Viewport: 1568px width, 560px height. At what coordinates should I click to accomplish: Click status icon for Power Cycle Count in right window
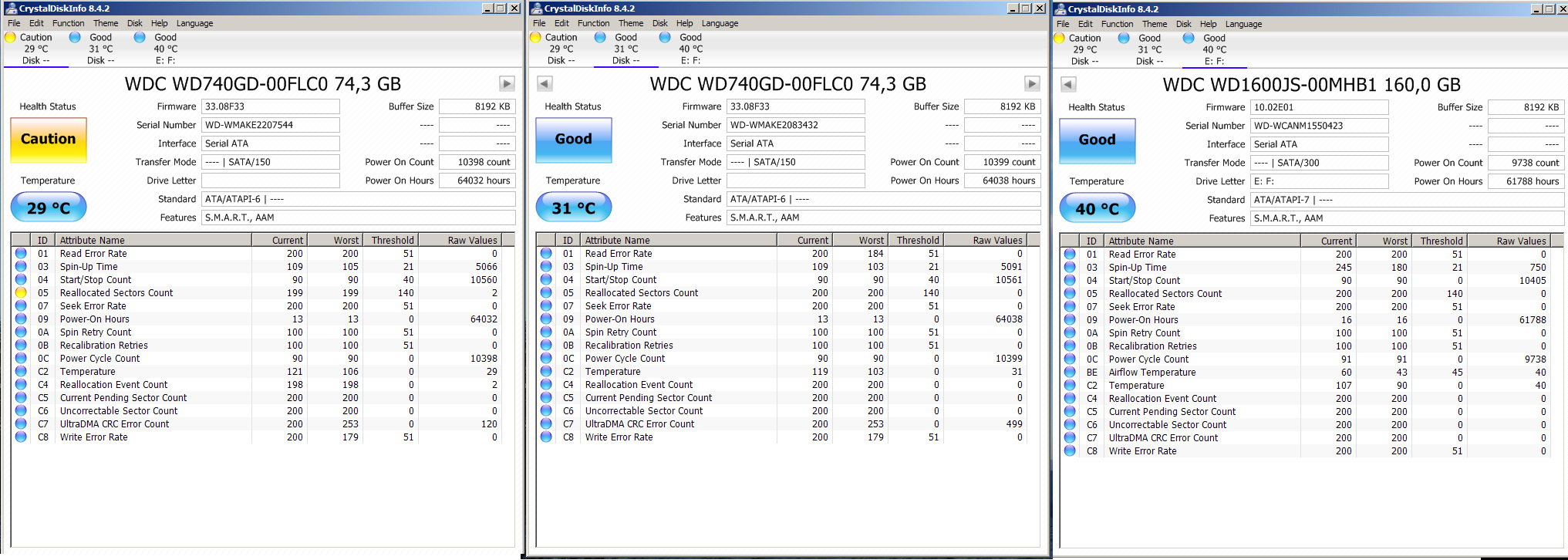point(1070,359)
